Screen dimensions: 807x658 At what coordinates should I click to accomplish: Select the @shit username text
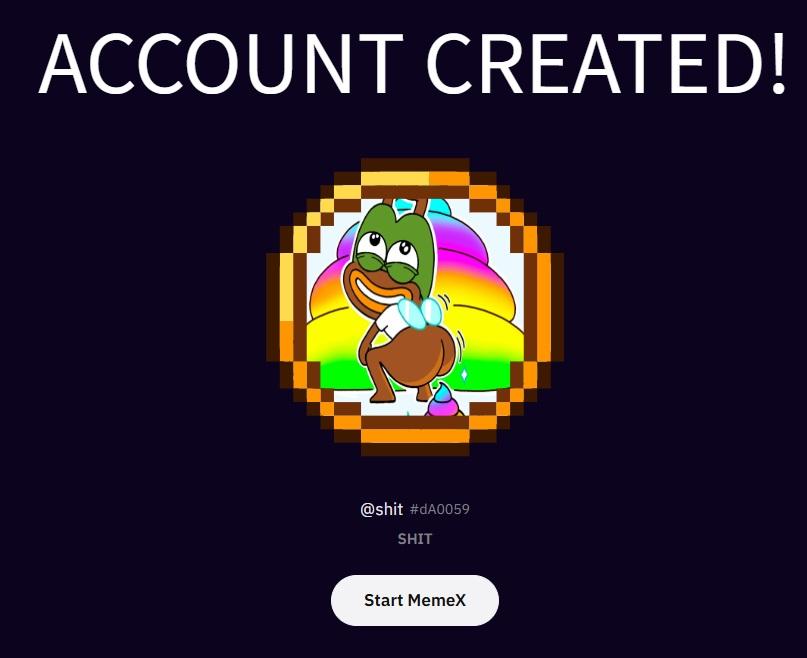click(x=381, y=509)
